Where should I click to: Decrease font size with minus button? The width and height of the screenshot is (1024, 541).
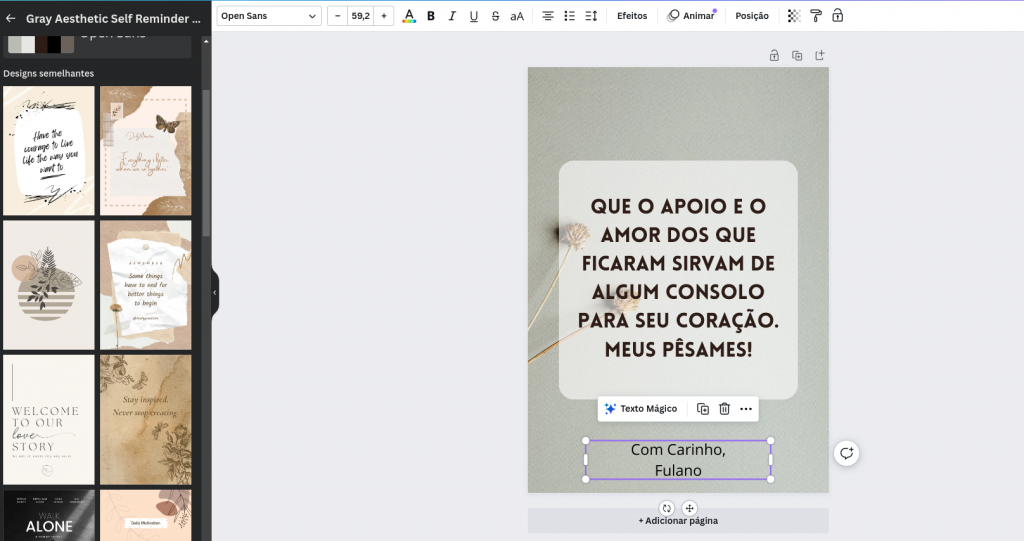[x=337, y=16]
